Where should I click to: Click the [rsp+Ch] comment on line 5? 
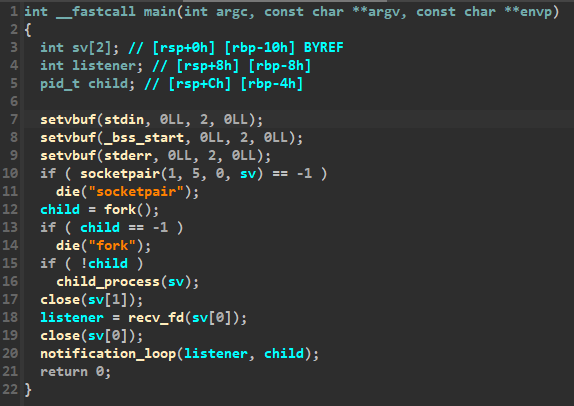pos(200,83)
